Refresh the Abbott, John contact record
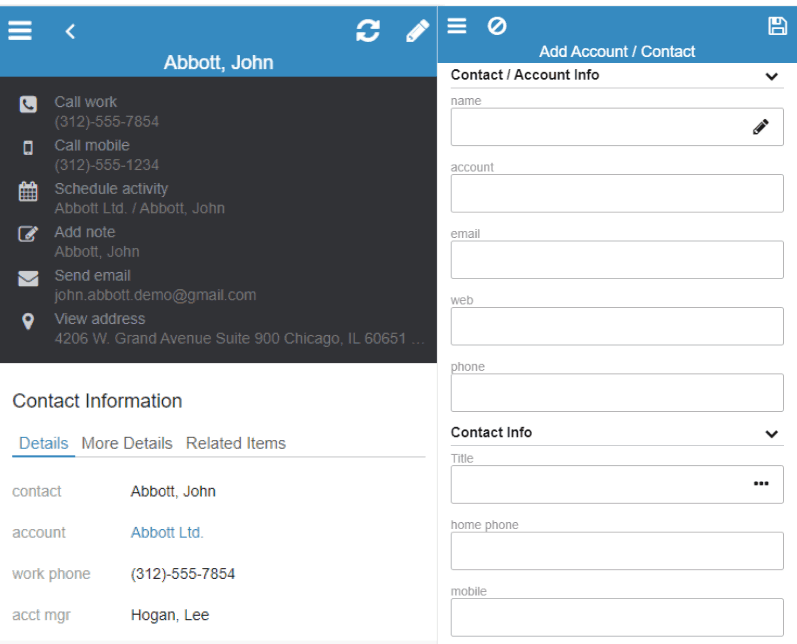Screen dimensions: 797x644 pos(367,30)
